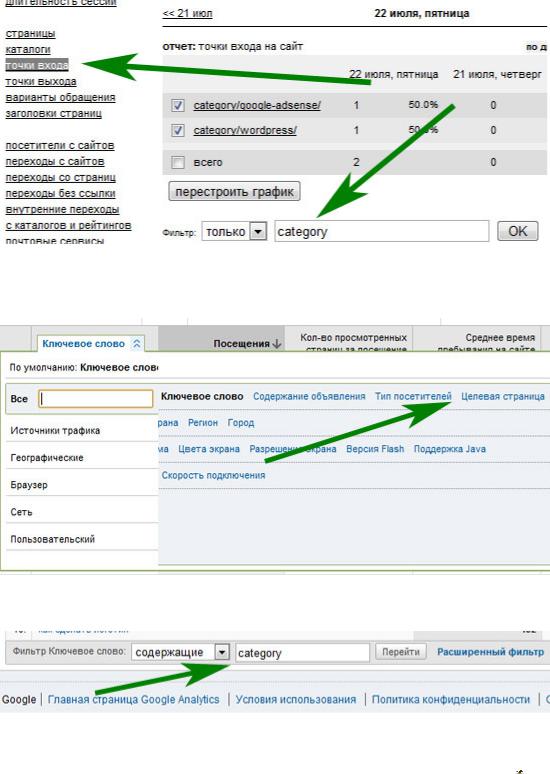This screenshot has height=774, width=550.
Task: Select Пользовательский category
Action: 52,539
